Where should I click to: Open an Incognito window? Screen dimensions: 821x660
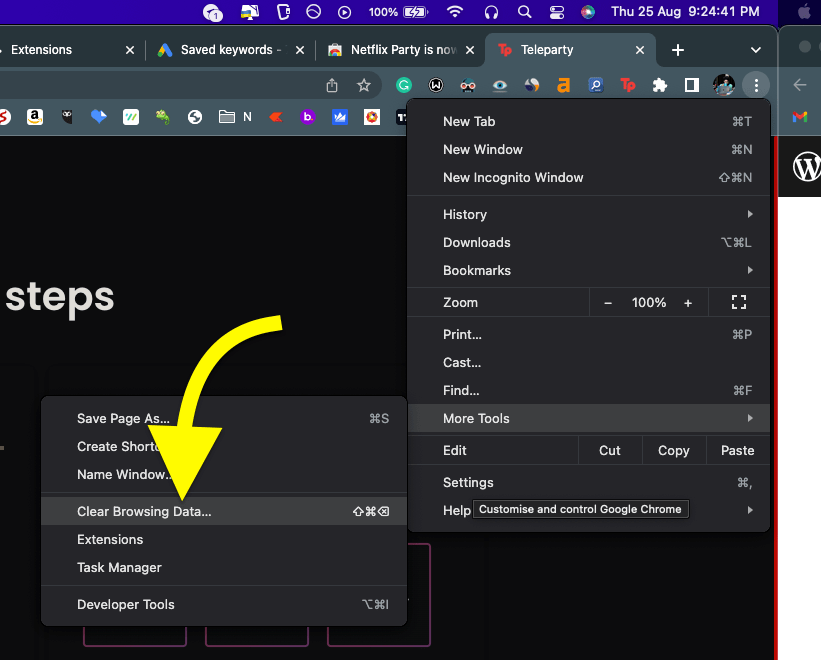(512, 177)
